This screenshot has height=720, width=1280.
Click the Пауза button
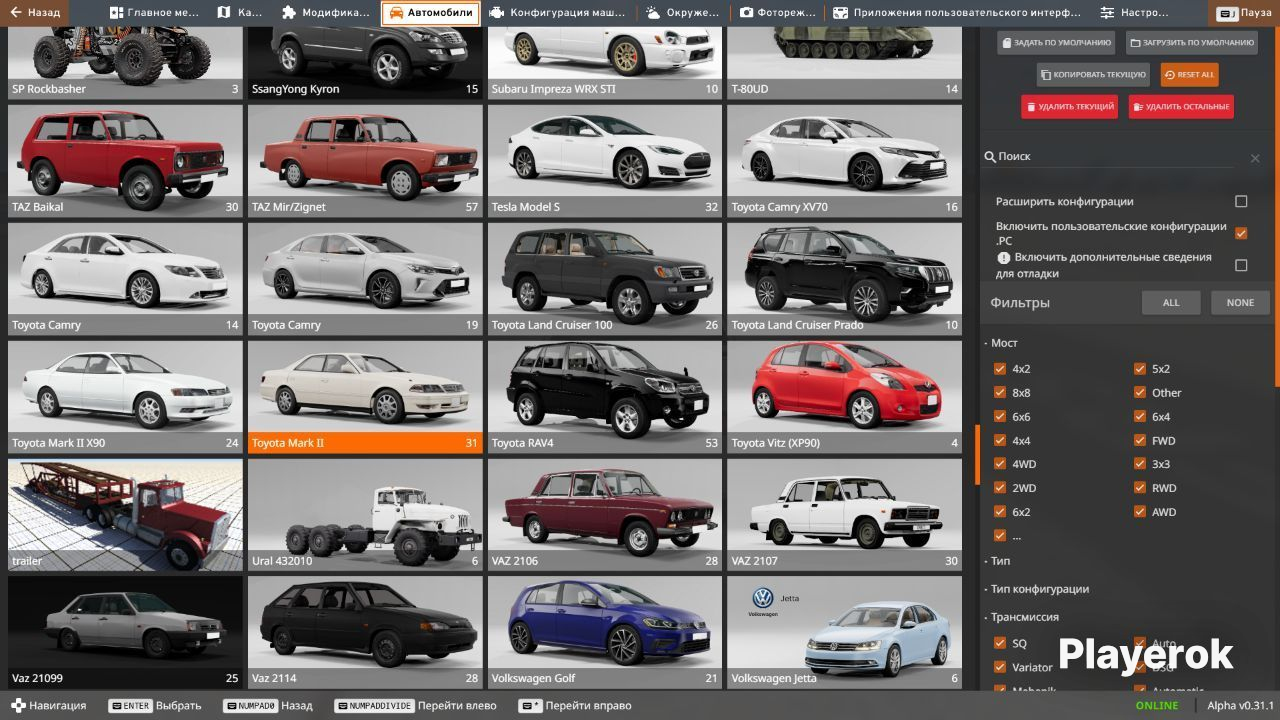pos(1244,13)
